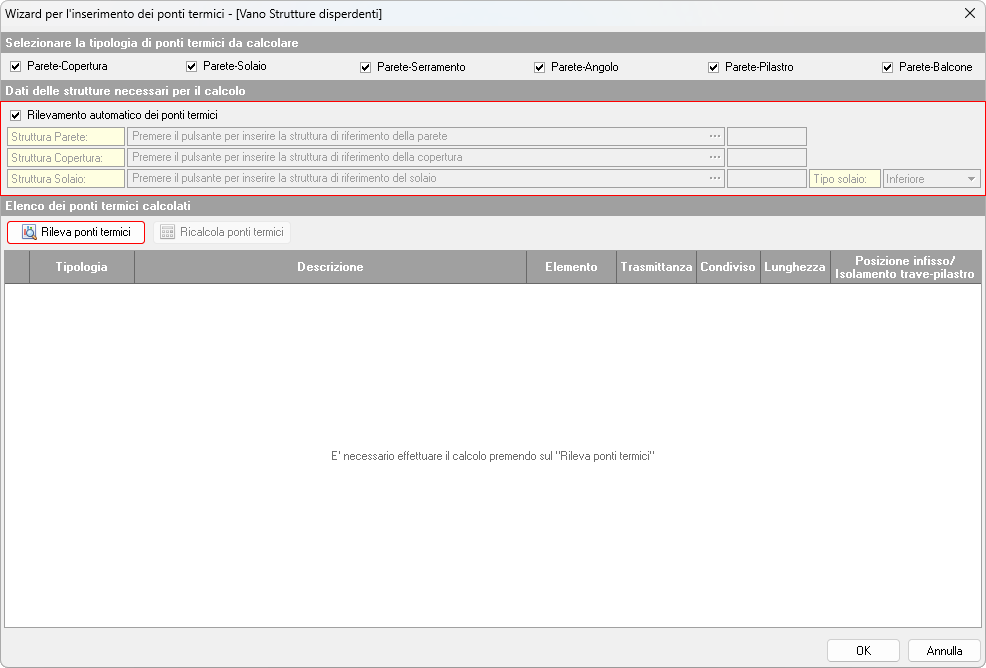Click the Rileva ponti termici button

(x=76, y=232)
